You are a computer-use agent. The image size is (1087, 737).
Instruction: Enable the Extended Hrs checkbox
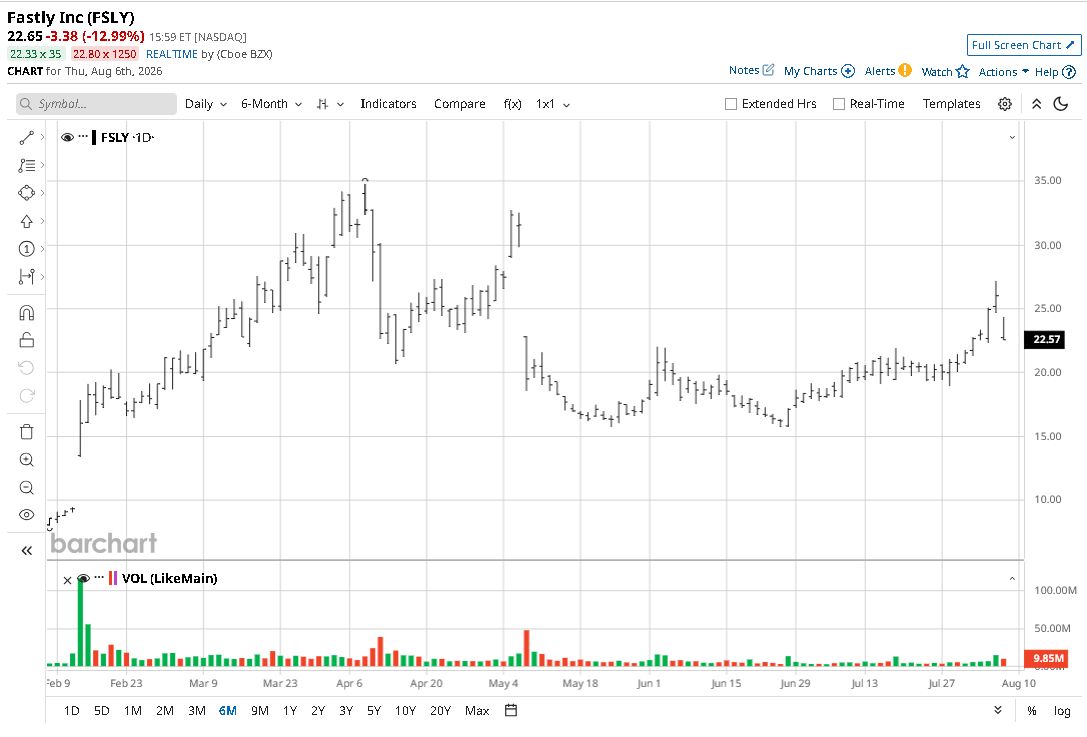tap(731, 104)
